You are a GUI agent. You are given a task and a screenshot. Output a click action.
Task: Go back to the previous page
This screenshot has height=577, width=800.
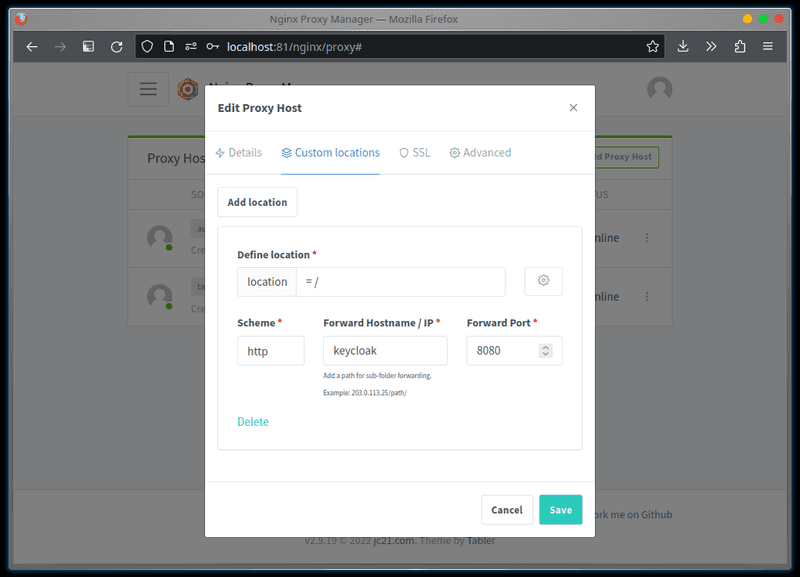pyautogui.click(x=32, y=46)
